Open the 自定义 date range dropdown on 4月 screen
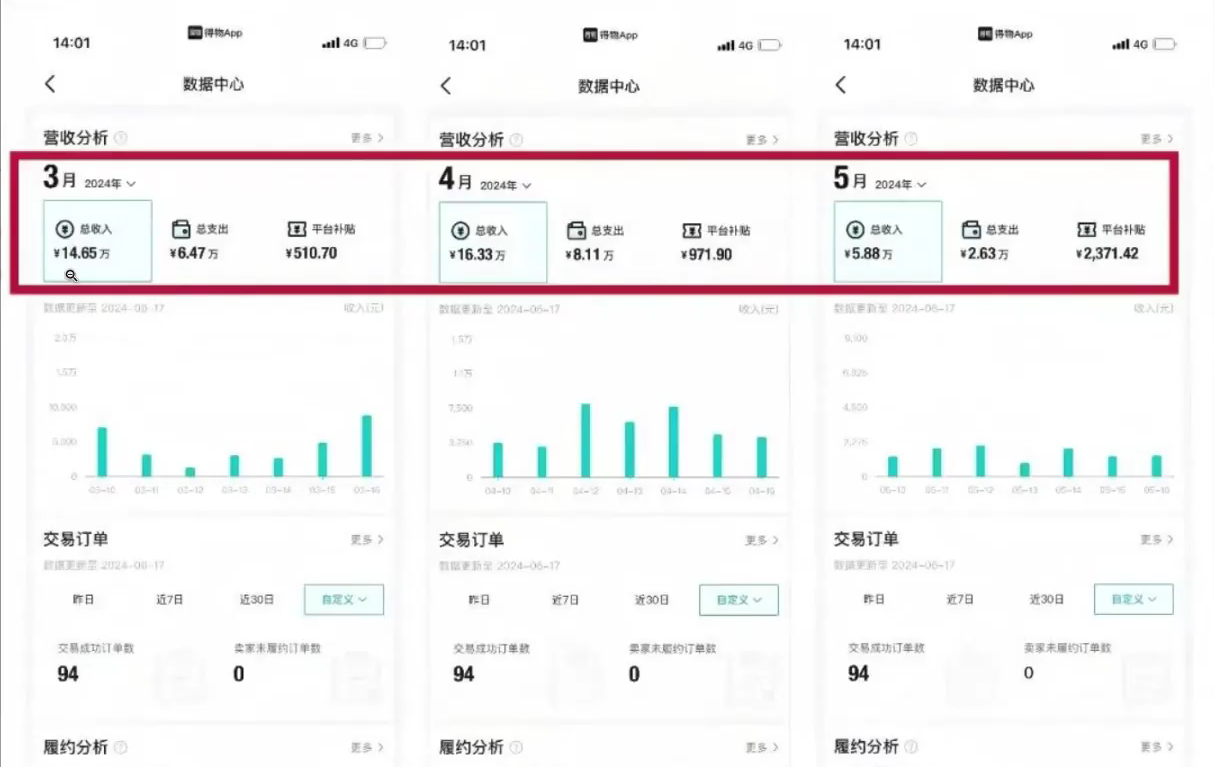 739,600
